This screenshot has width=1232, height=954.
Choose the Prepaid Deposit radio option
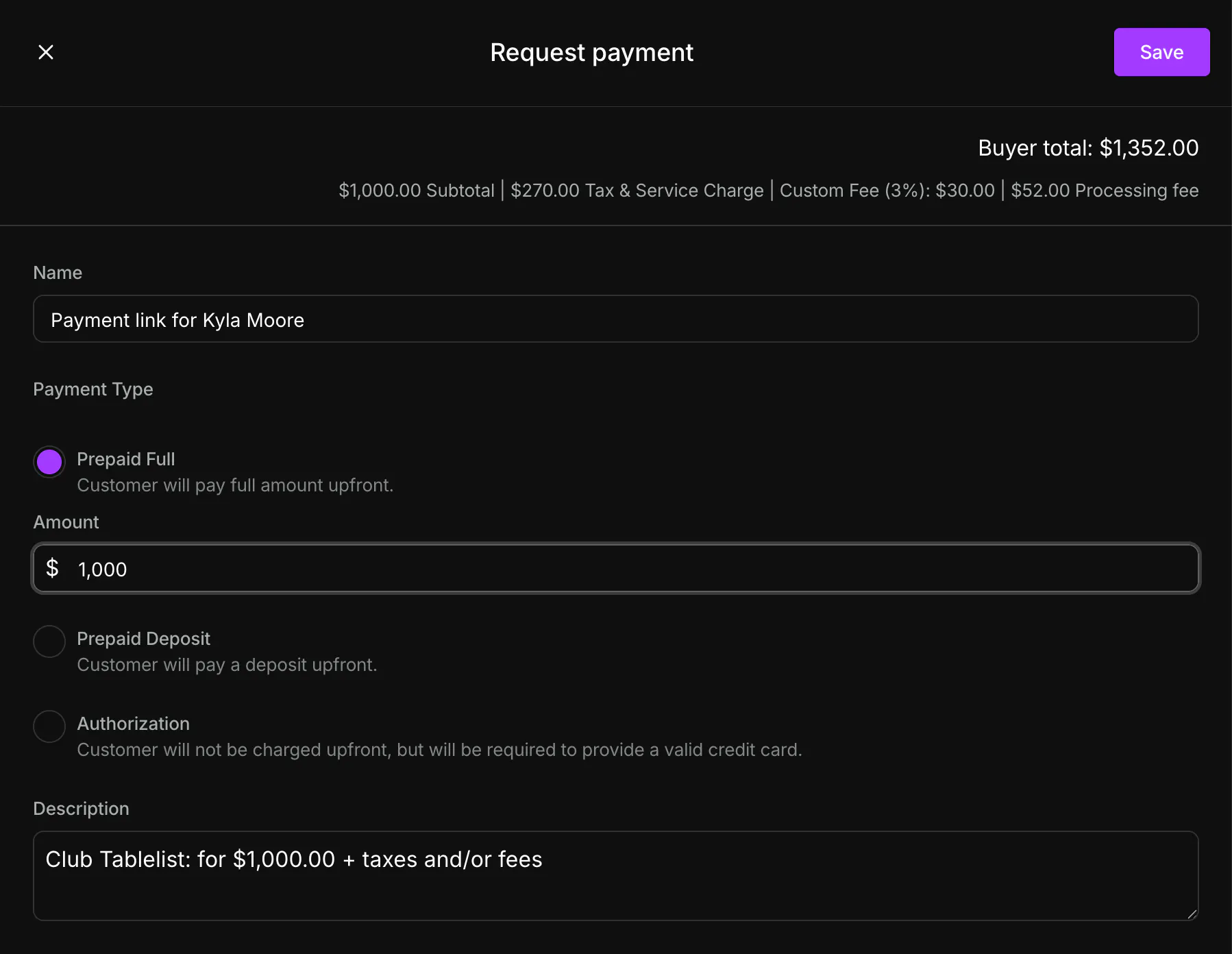click(49, 641)
